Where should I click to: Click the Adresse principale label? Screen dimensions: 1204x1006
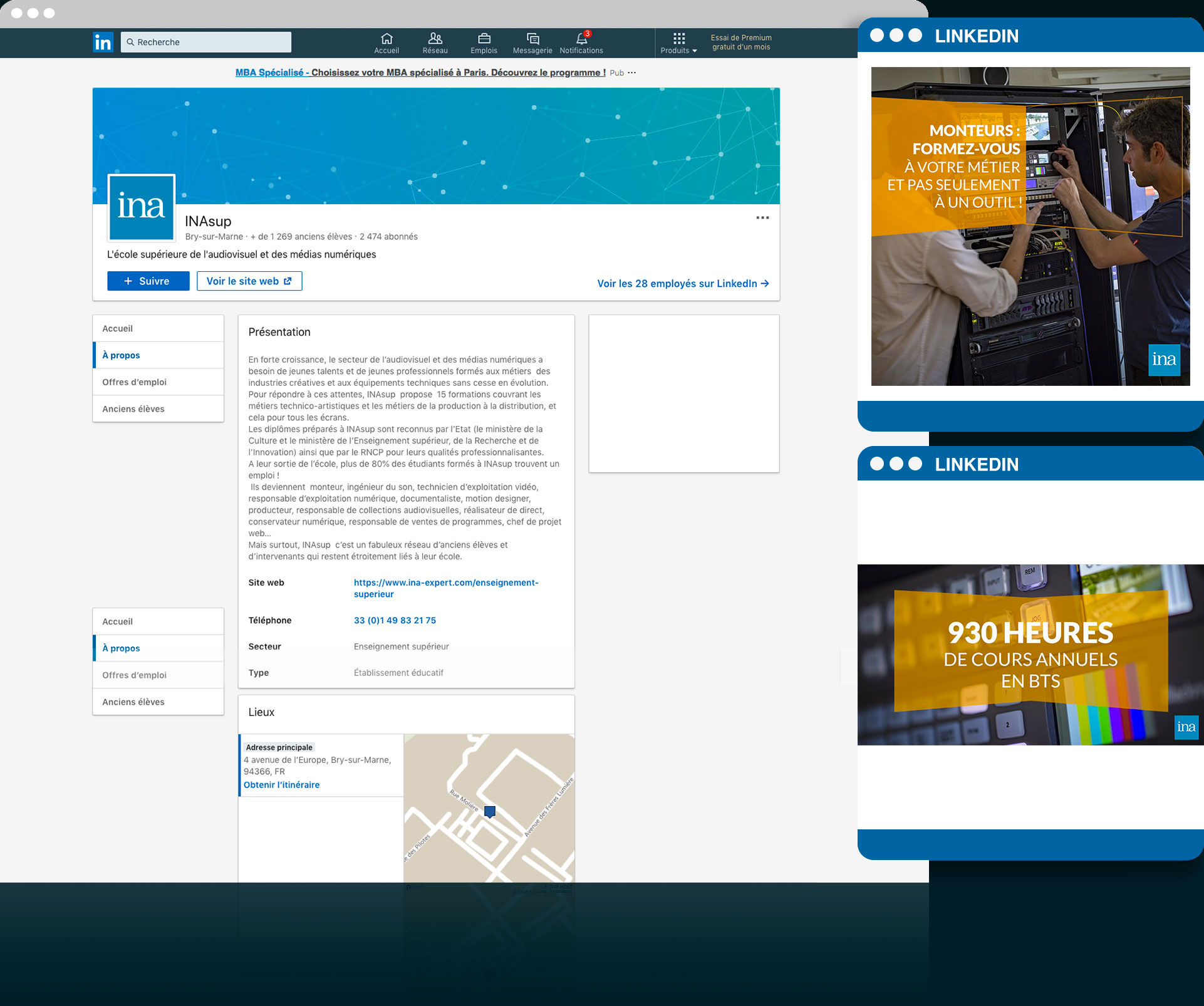pyautogui.click(x=279, y=747)
